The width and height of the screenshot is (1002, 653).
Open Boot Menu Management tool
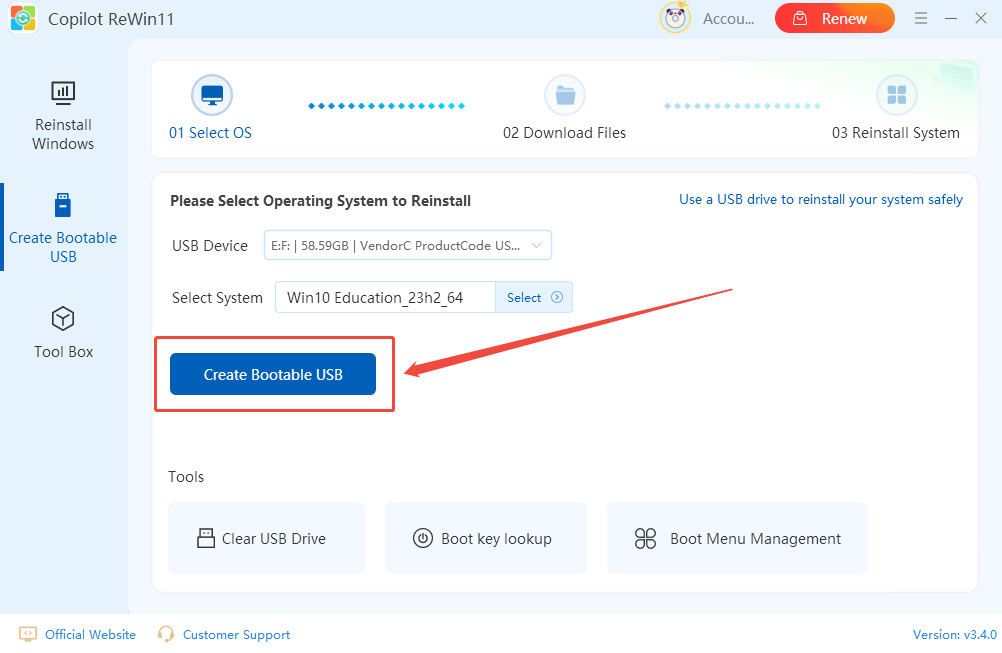click(736, 538)
